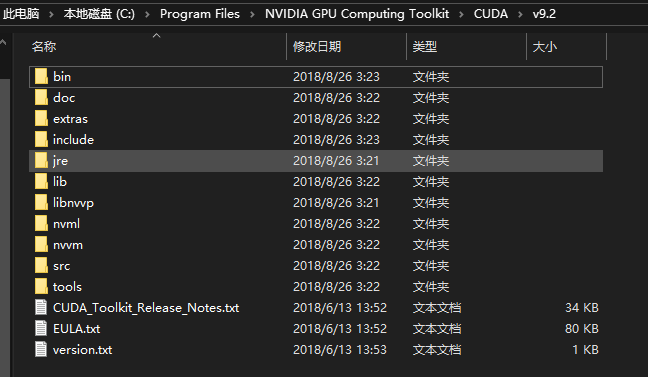
Task: Go to Program Files breadcrumb
Action: (200, 14)
